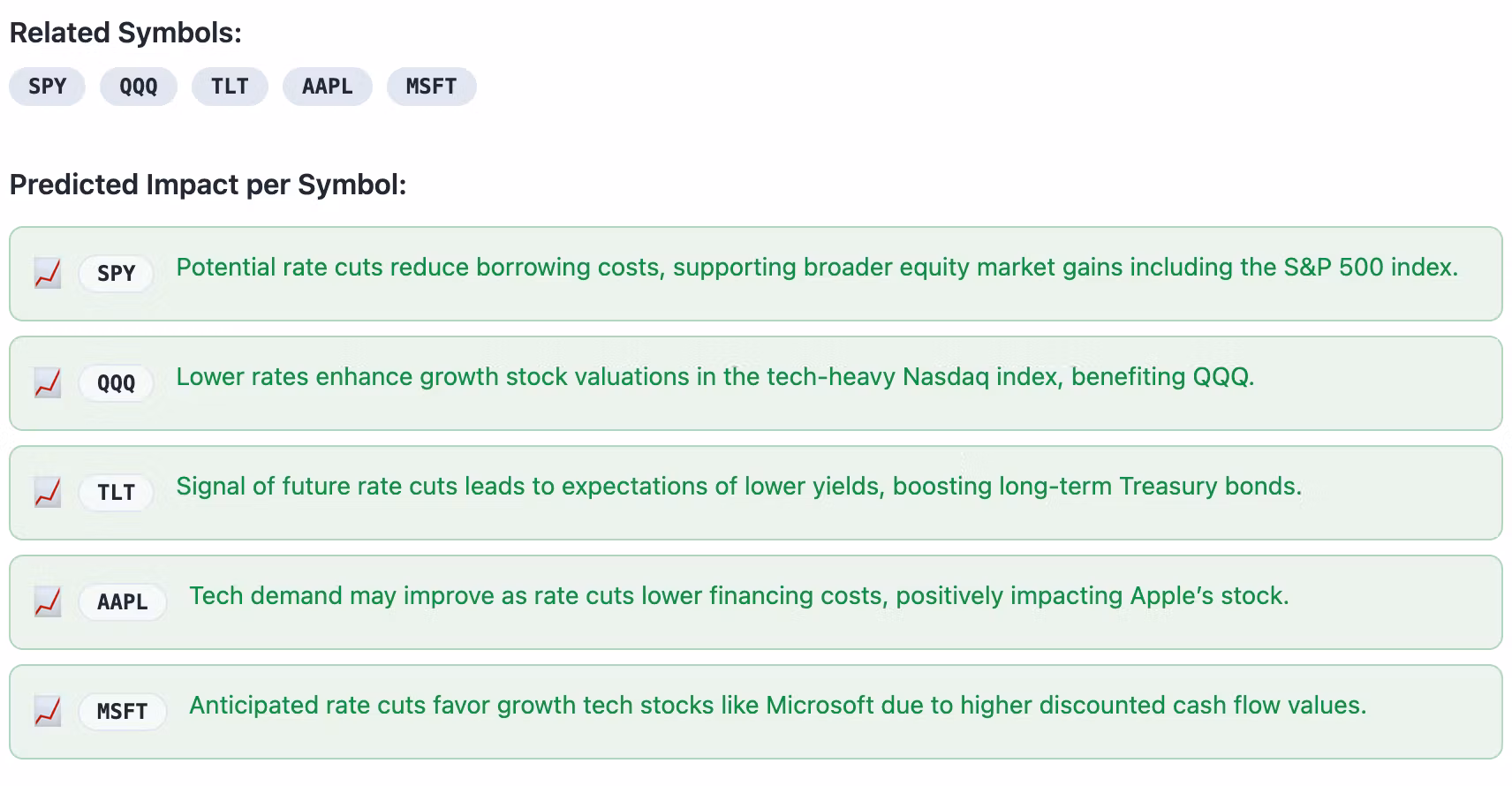Click the uptrend chart icon beside TLT
Image resolution: width=1512 pixels, height=786 pixels.
tap(48, 492)
